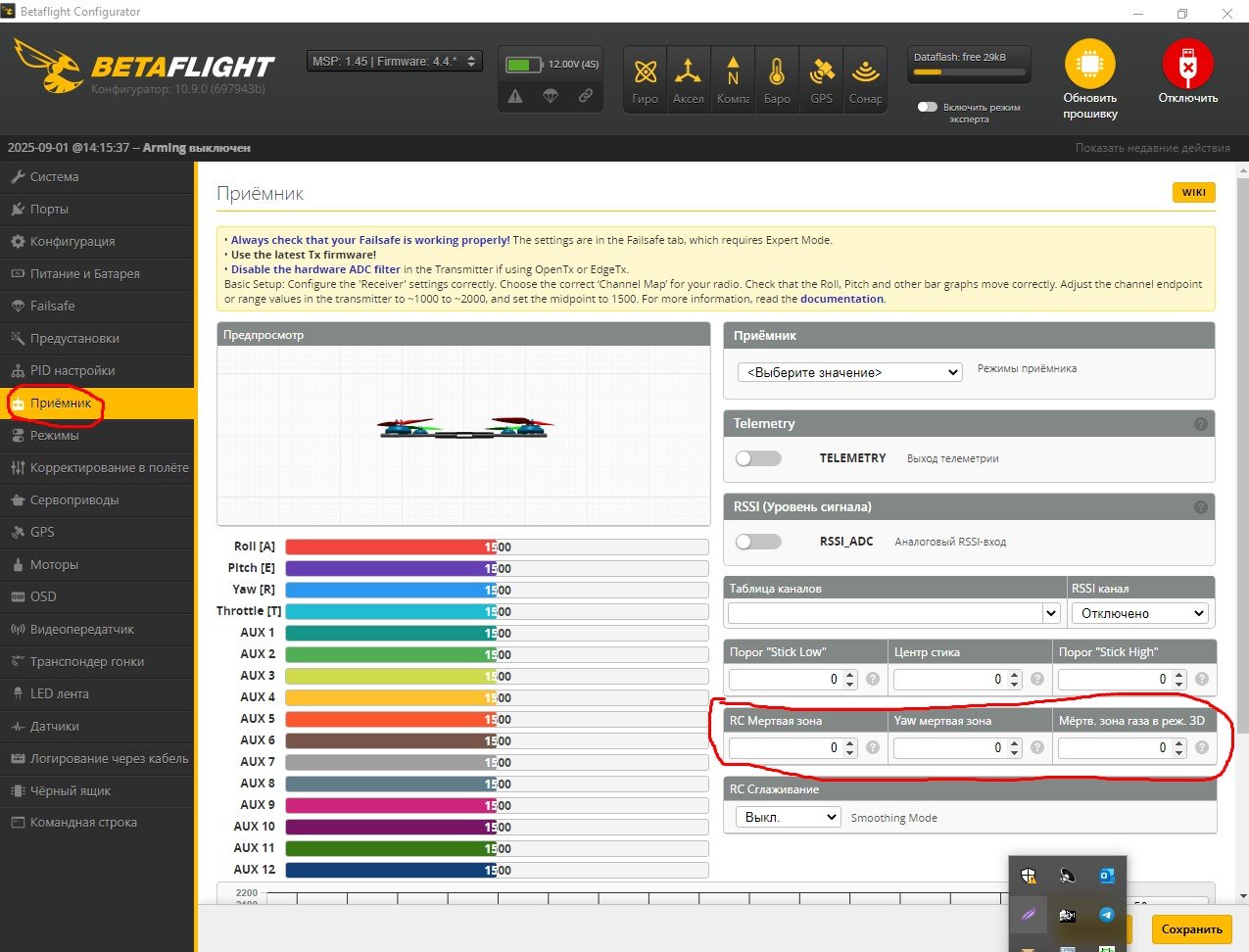
Task: Open the documentation link in the note
Action: (841, 299)
